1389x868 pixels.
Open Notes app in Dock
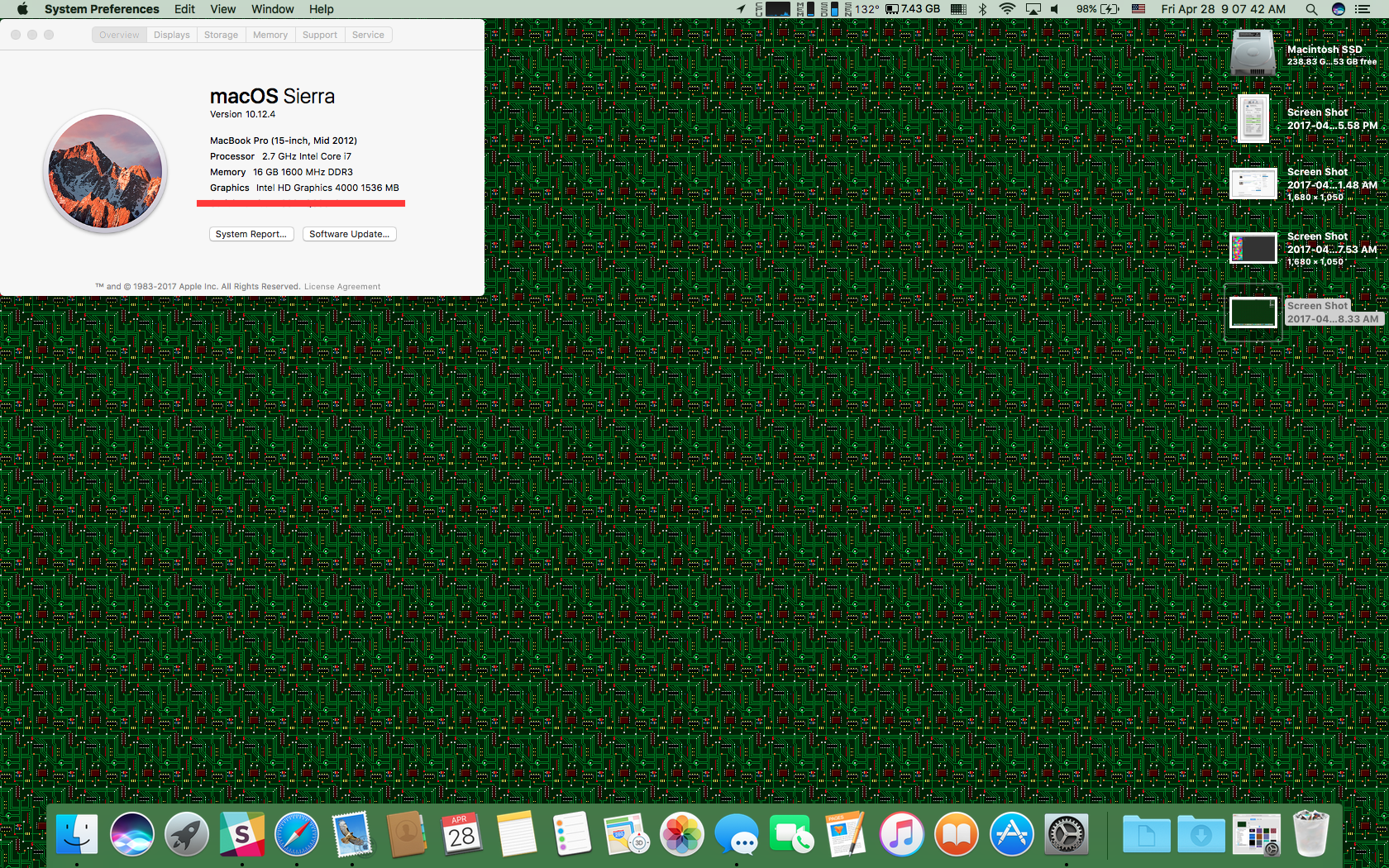coord(517,833)
